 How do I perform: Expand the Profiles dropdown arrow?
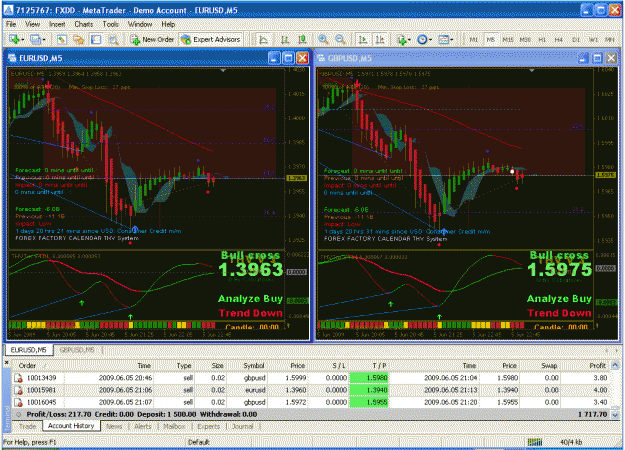click(x=43, y=40)
